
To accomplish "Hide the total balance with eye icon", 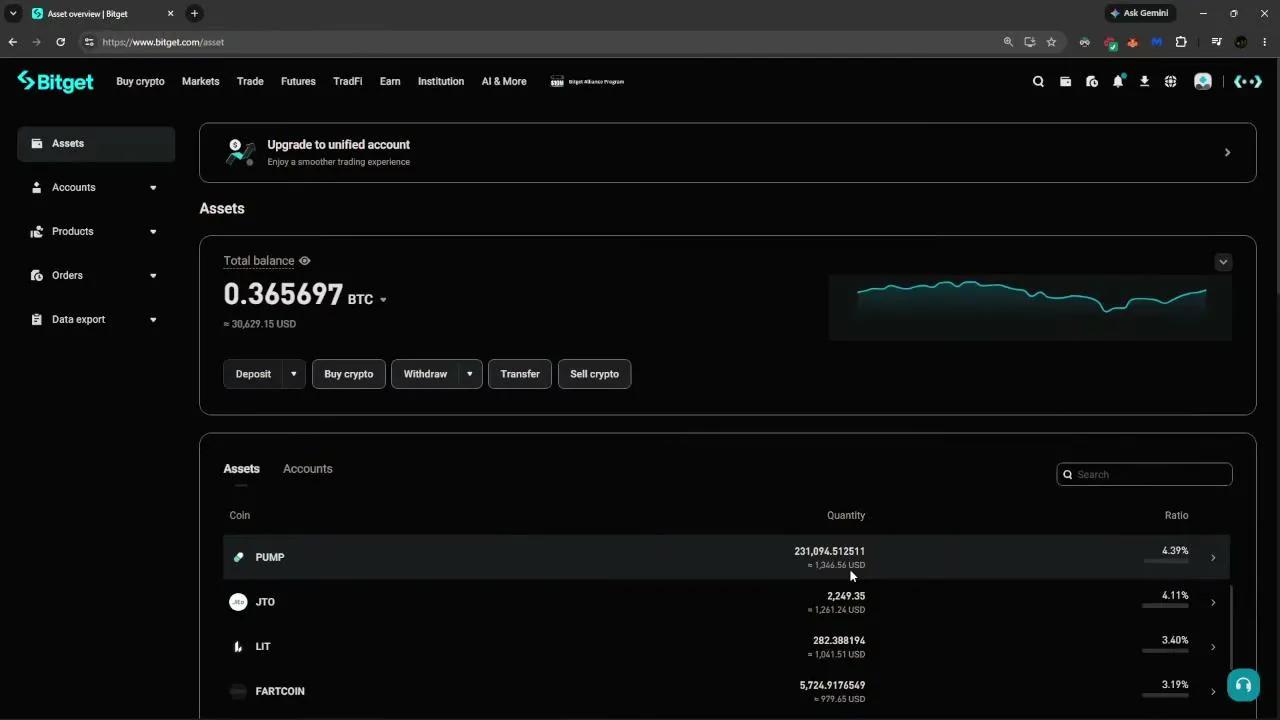I will (x=305, y=261).
